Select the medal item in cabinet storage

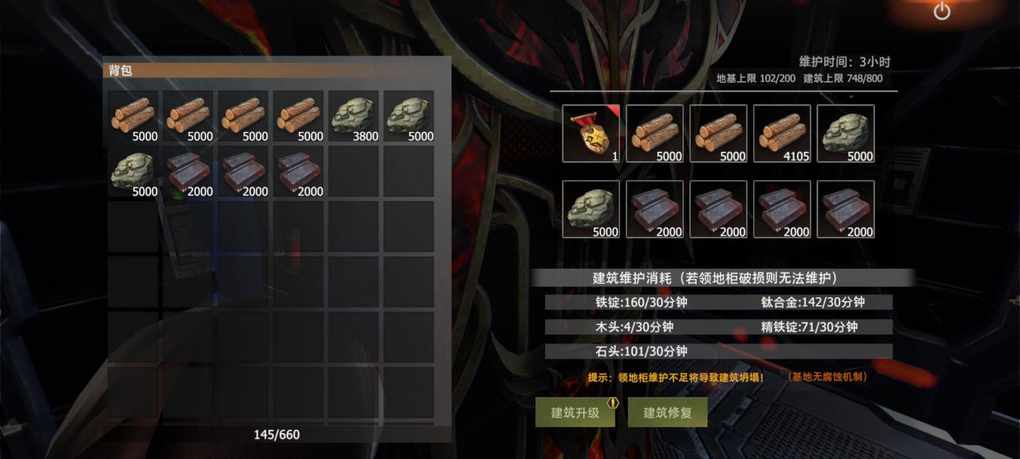coord(590,133)
